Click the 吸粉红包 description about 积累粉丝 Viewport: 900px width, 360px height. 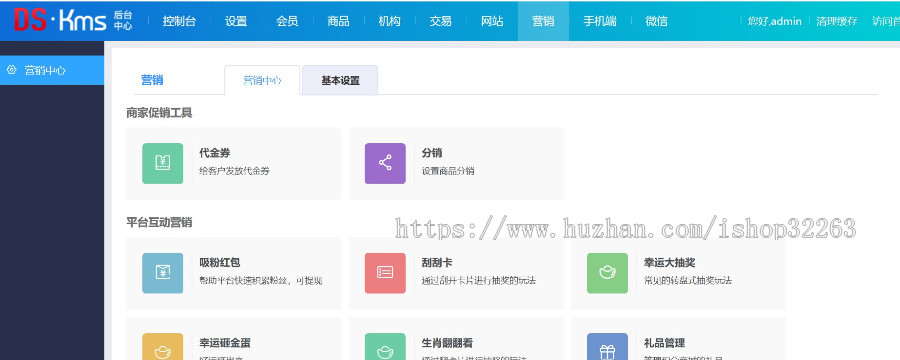(261, 281)
